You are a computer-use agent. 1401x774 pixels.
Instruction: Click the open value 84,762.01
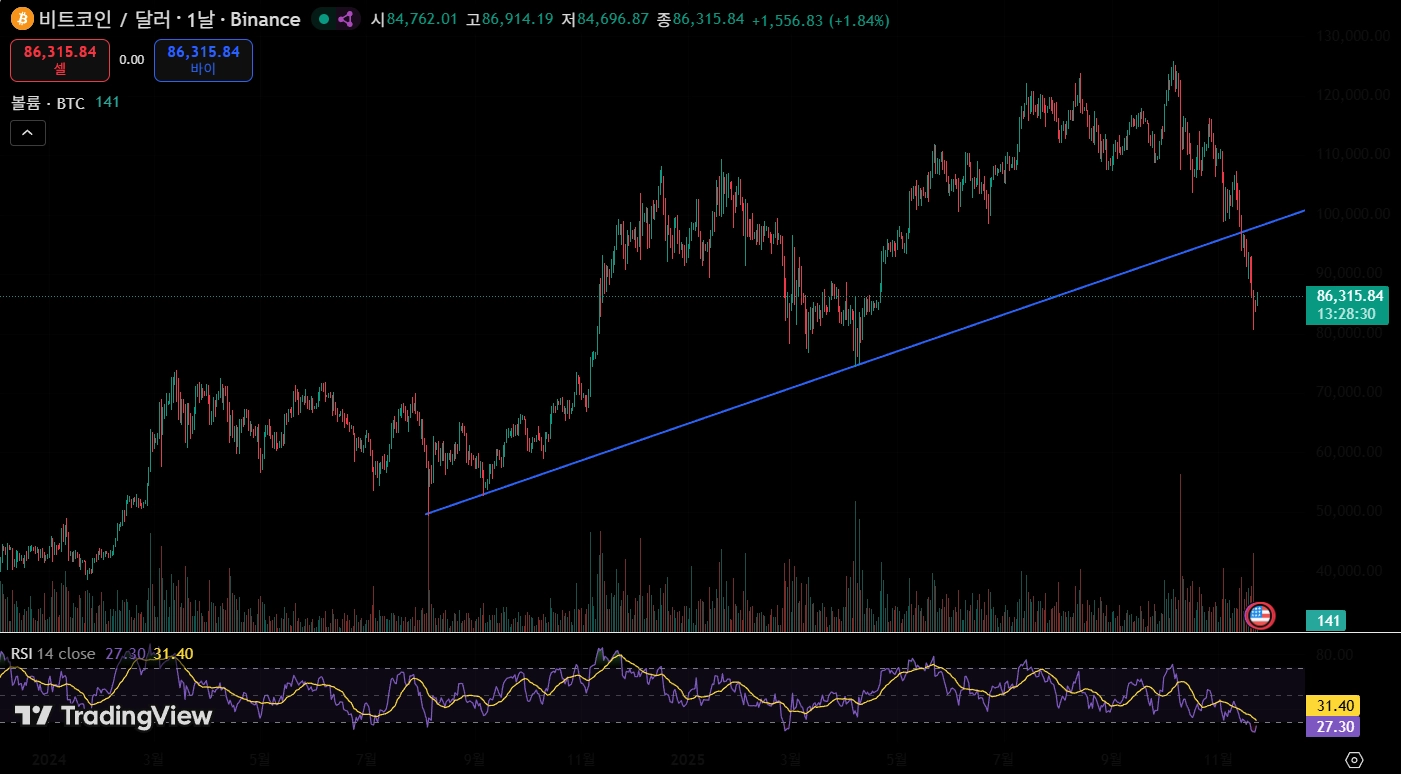pyautogui.click(x=421, y=20)
